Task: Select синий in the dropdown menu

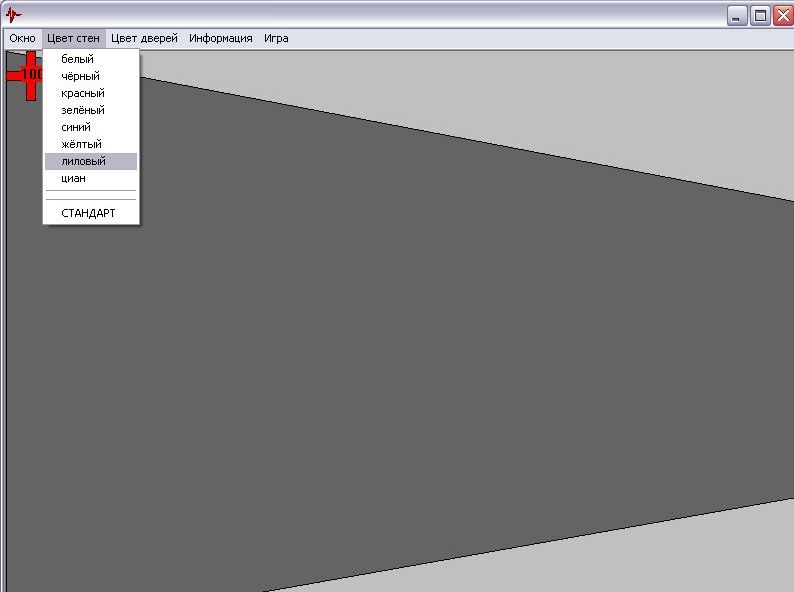Action: [76, 127]
